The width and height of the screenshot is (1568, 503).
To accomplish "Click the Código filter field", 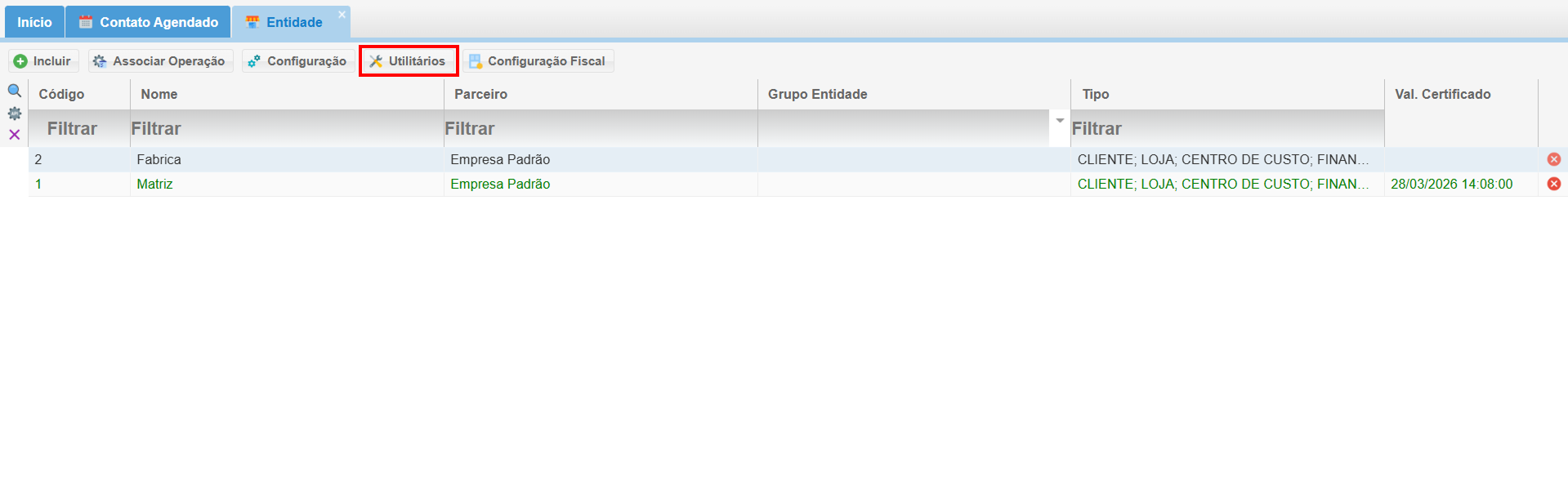I will (79, 129).
